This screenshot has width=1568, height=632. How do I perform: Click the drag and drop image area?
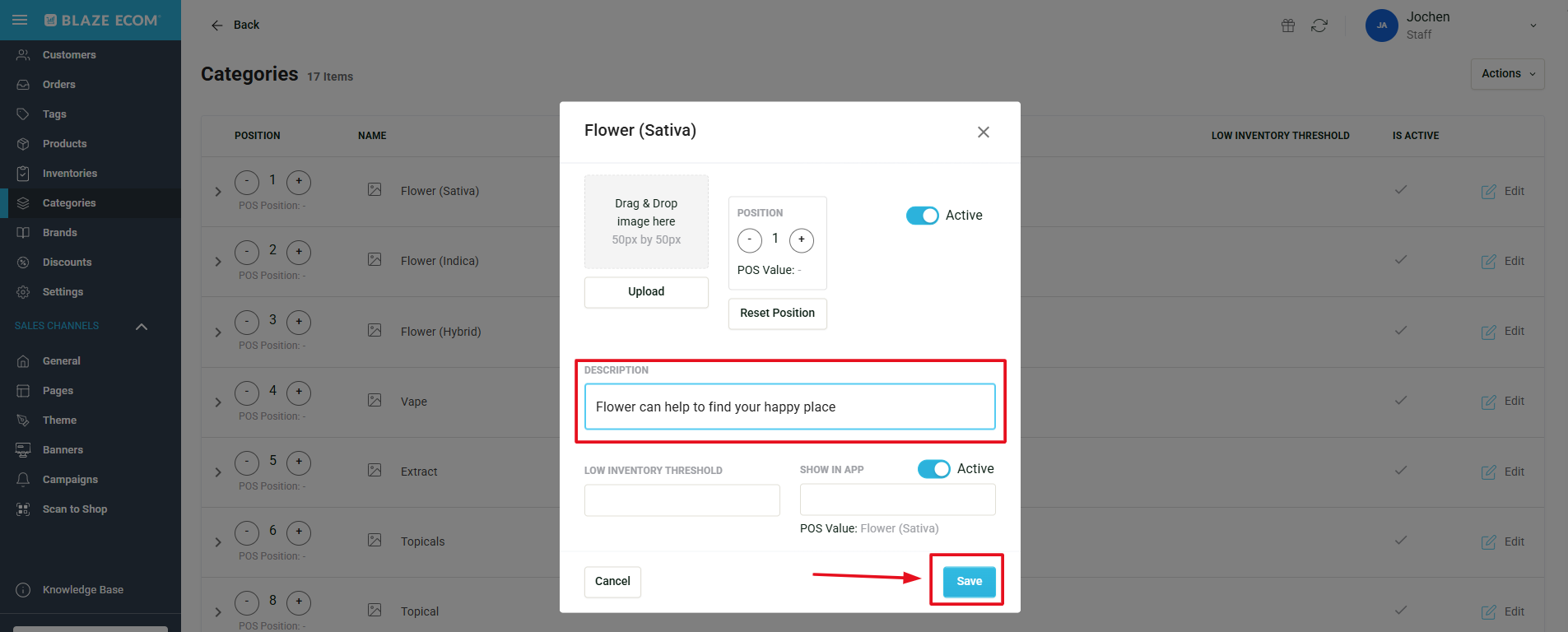(646, 222)
